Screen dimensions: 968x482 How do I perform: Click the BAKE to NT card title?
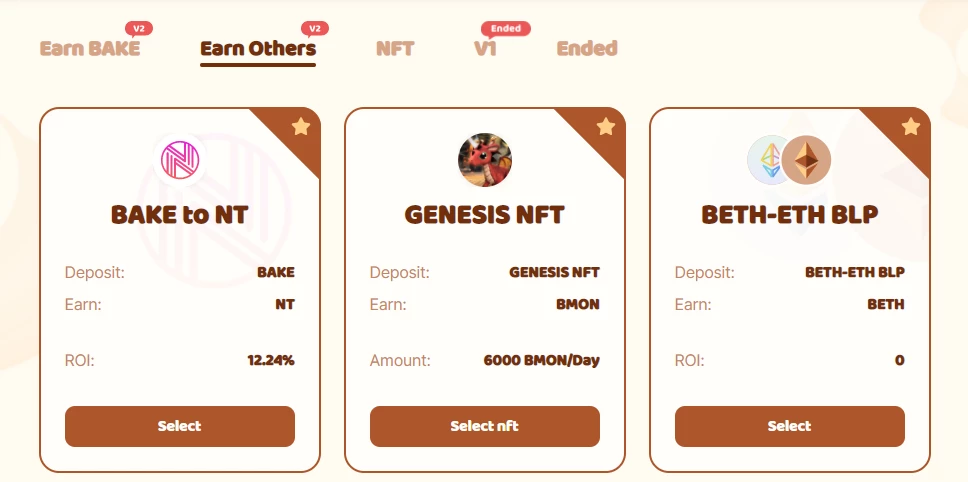[x=180, y=215]
